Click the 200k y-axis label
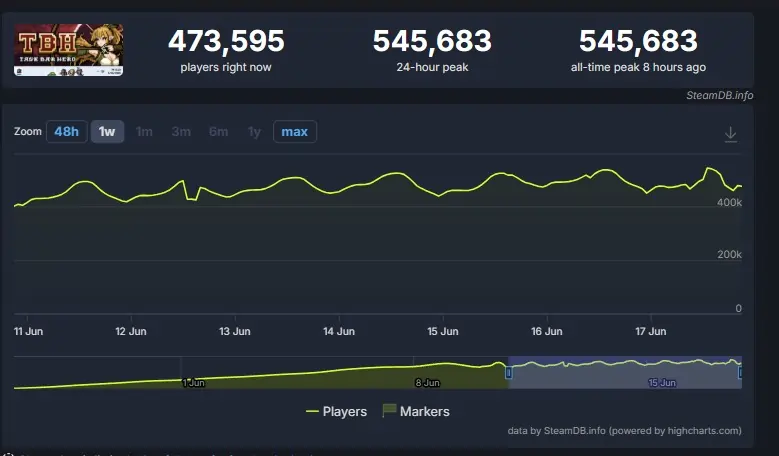The width and height of the screenshot is (779, 456). point(729,254)
